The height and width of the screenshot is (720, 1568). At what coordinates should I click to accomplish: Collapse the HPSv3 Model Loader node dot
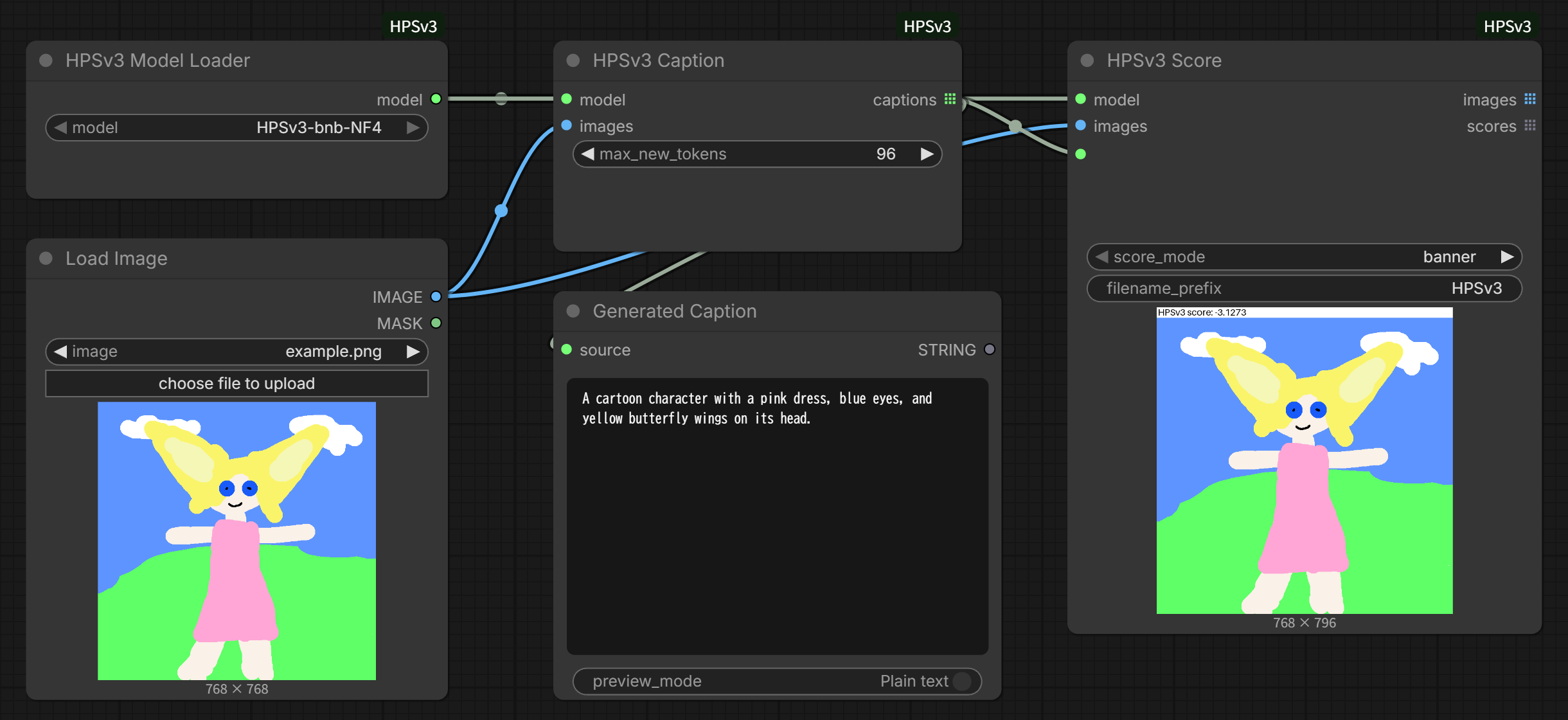pos(46,60)
